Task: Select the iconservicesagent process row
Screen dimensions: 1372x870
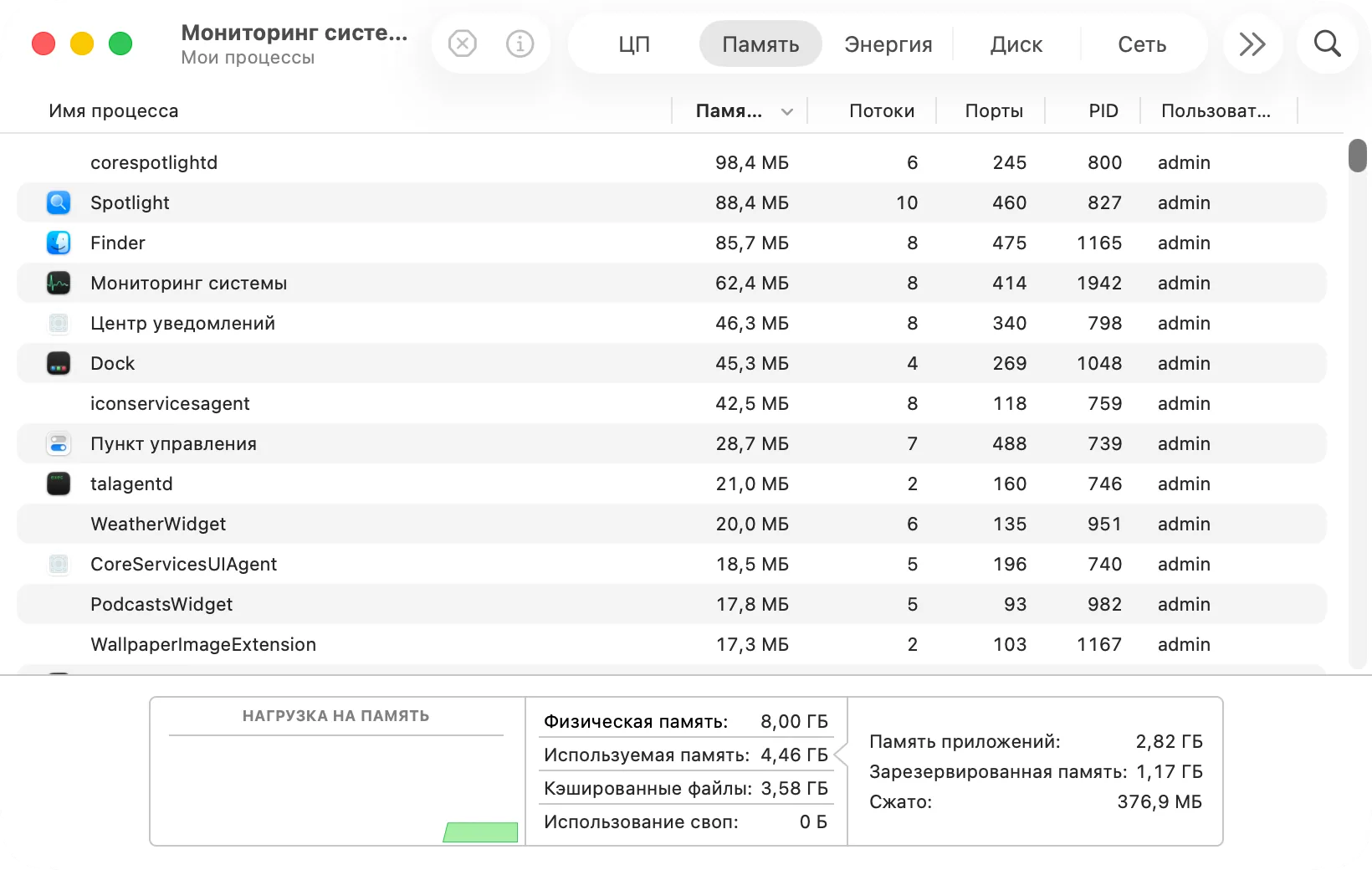Action: pos(672,403)
